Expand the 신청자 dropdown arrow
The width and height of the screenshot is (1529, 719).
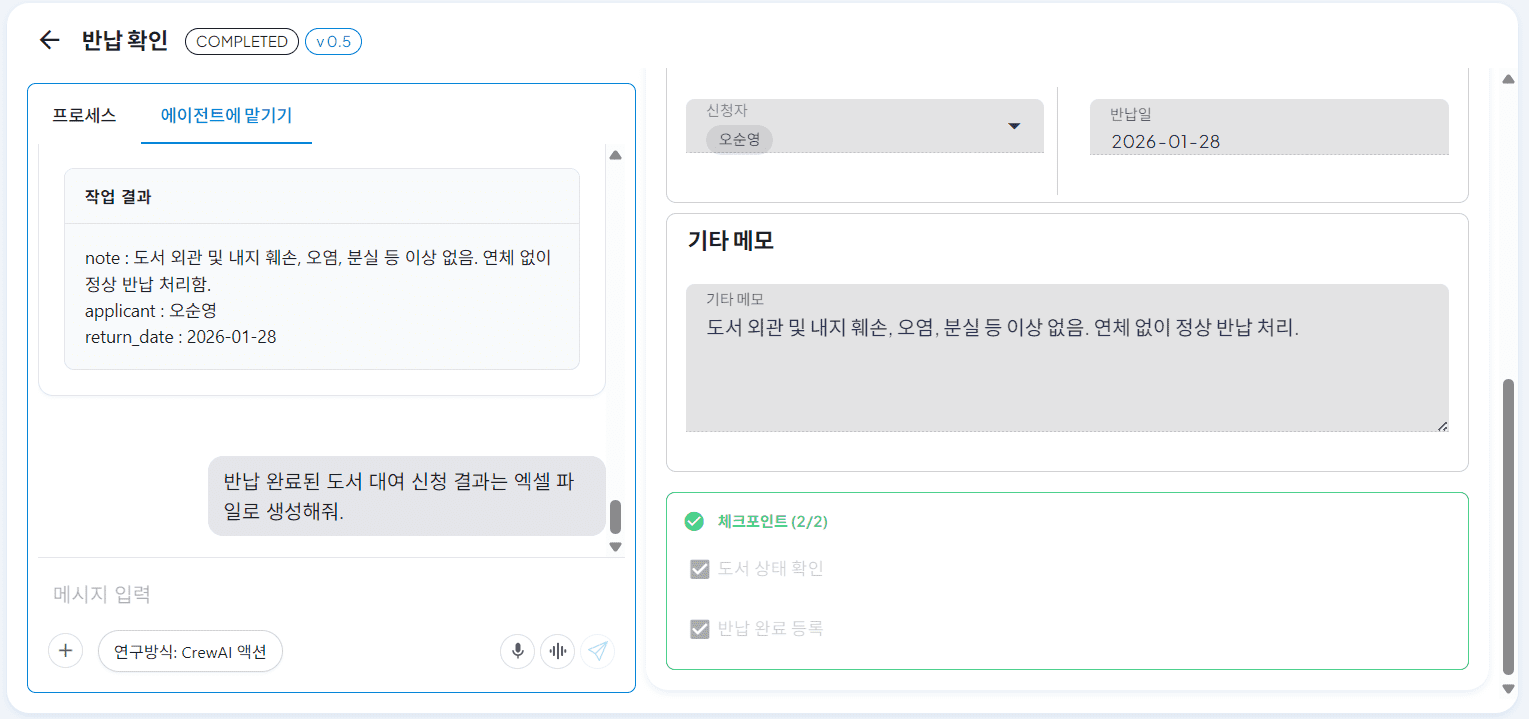tap(1014, 126)
